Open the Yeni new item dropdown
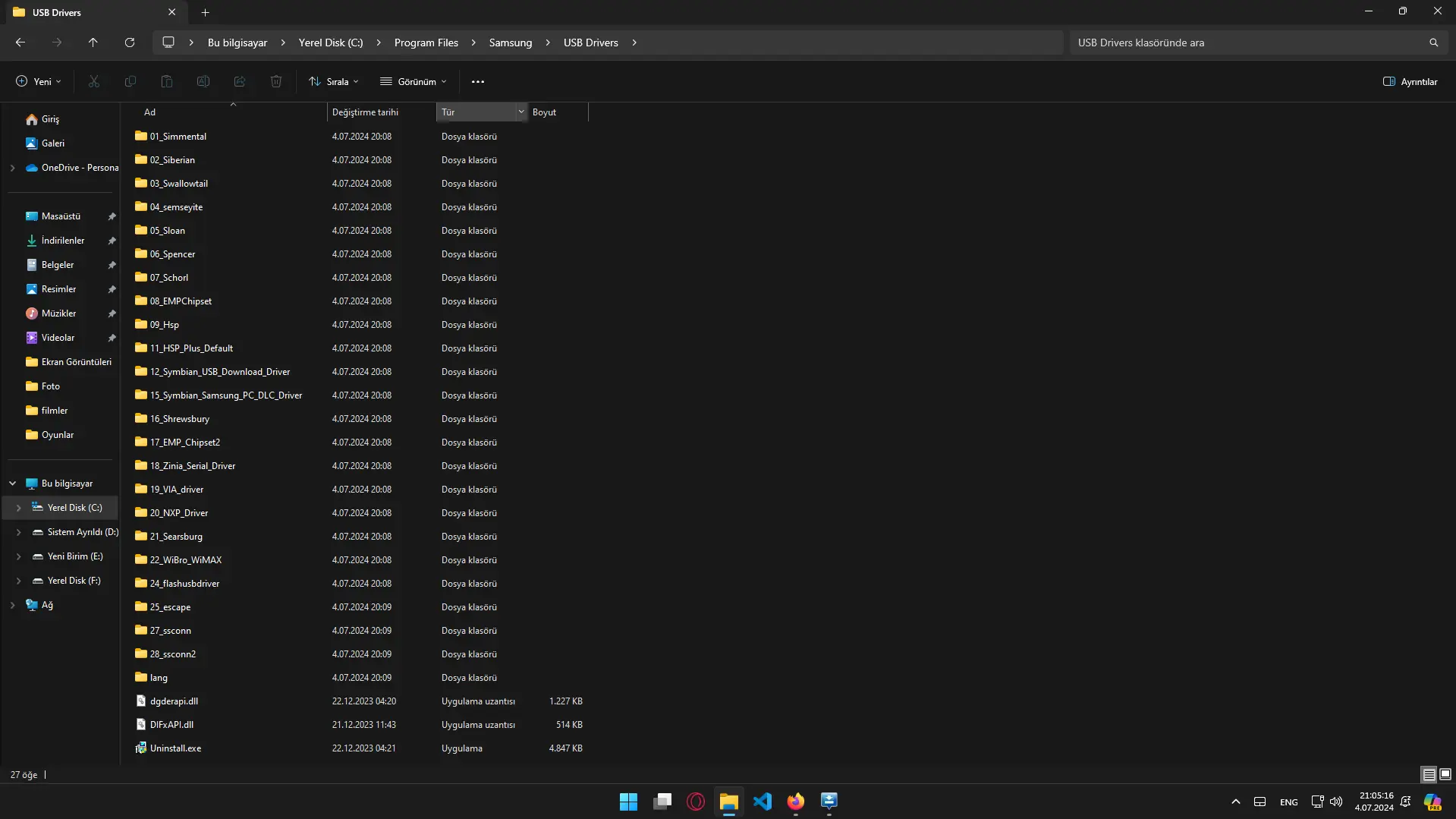The height and width of the screenshot is (819, 1456). (38, 81)
